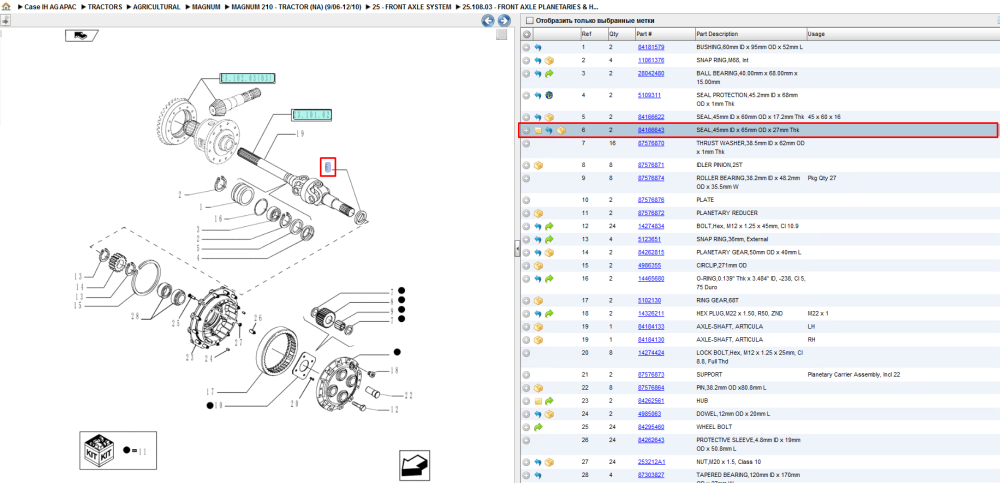Click the Usage column header

816,34
